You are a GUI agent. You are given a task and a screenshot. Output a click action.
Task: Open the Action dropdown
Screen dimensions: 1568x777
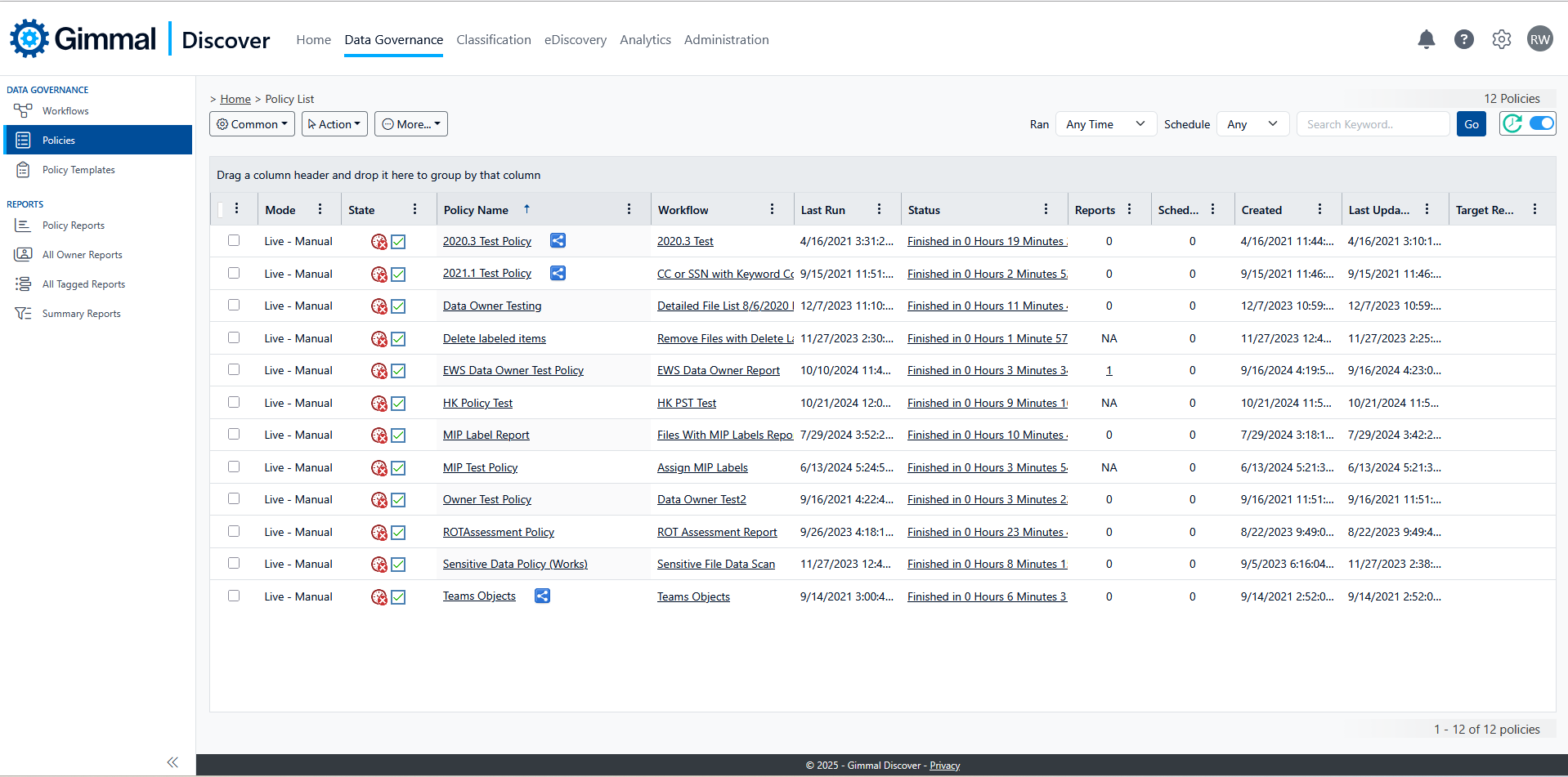click(334, 124)
